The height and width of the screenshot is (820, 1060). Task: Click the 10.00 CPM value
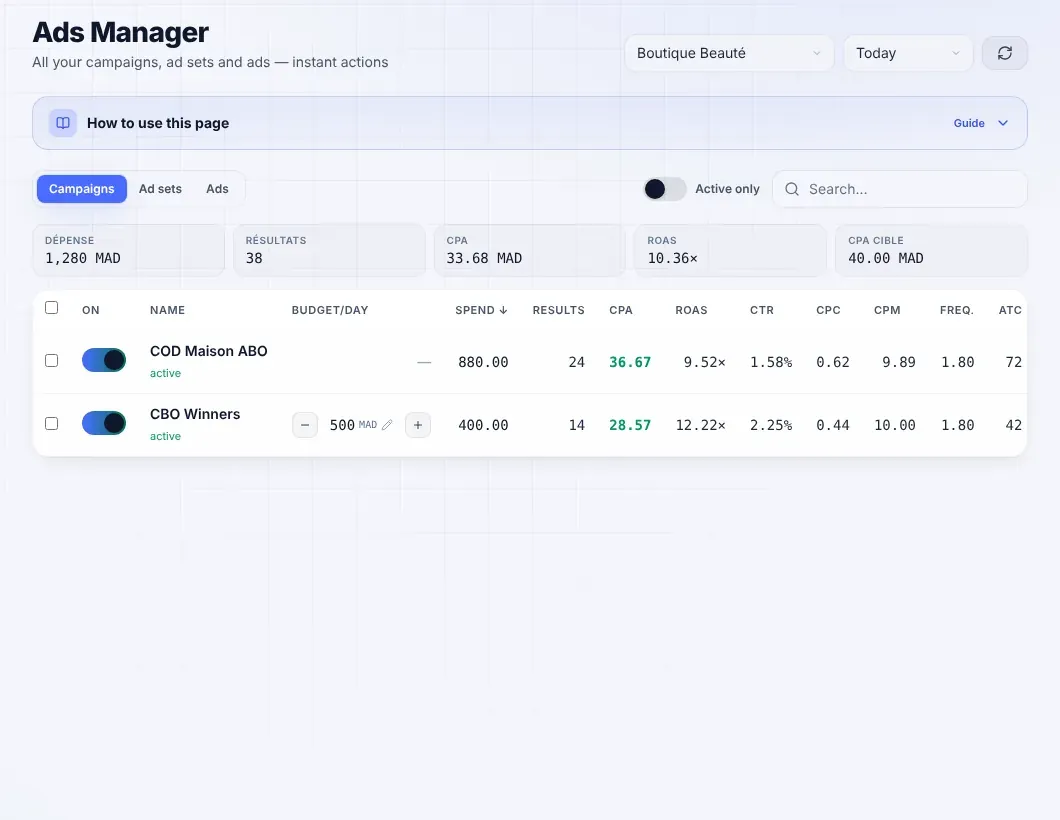[x=895, y=425]
